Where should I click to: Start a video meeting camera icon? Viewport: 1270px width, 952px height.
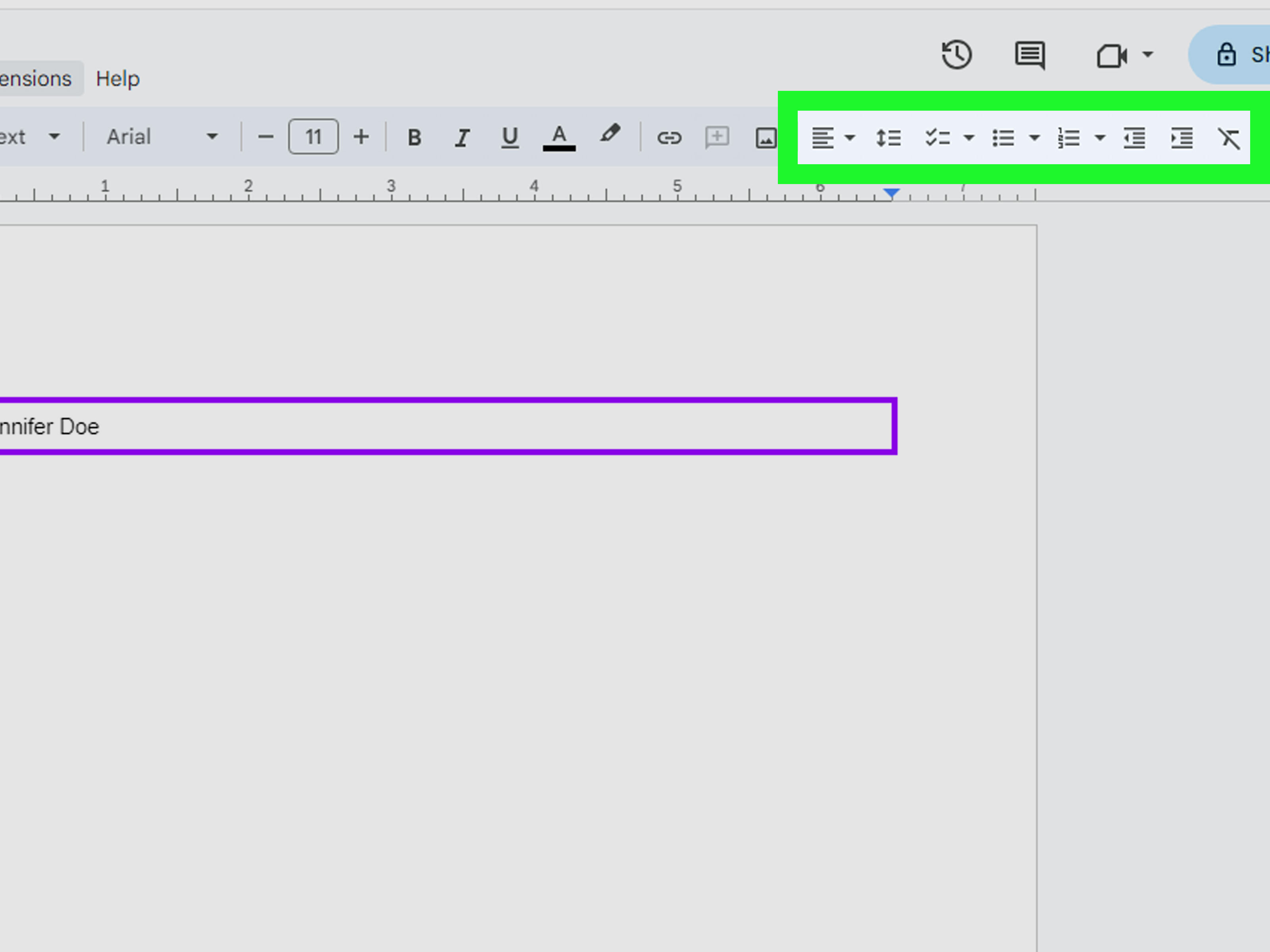pos(1112,56)
